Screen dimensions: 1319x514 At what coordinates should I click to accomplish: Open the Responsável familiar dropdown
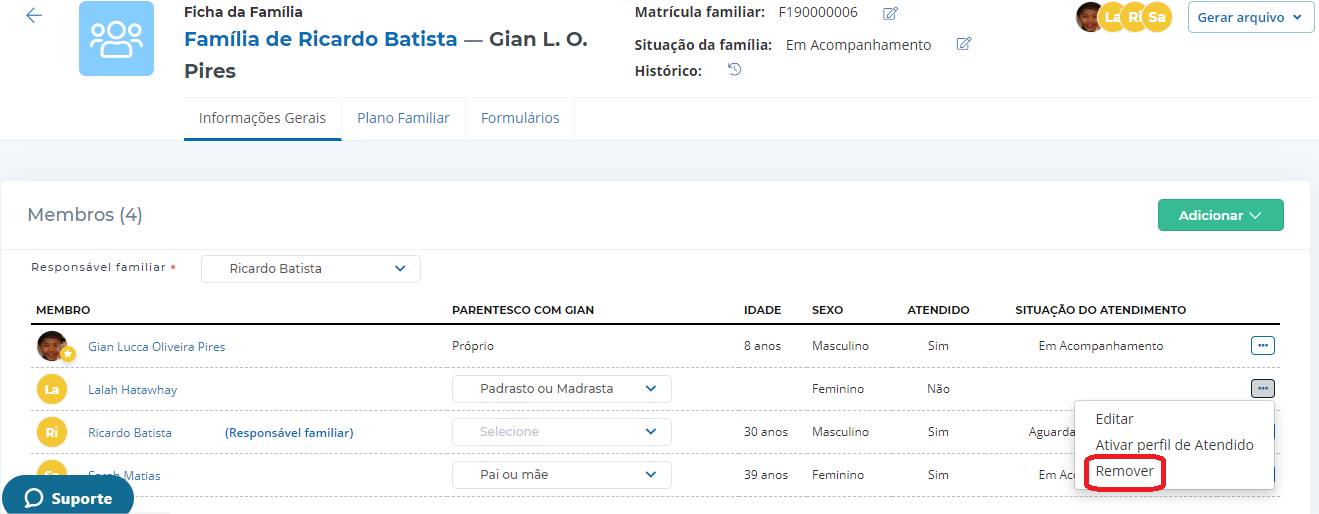[x=311, y=268]
